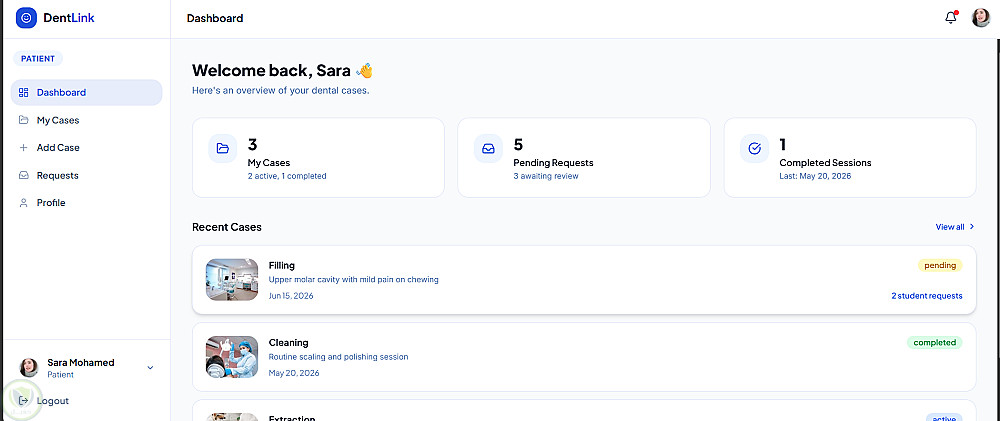Click the Cleaning case thumbnail image
Image resolution: width=1000 pixels, height=421 pixels.
[x=232, y=357]
